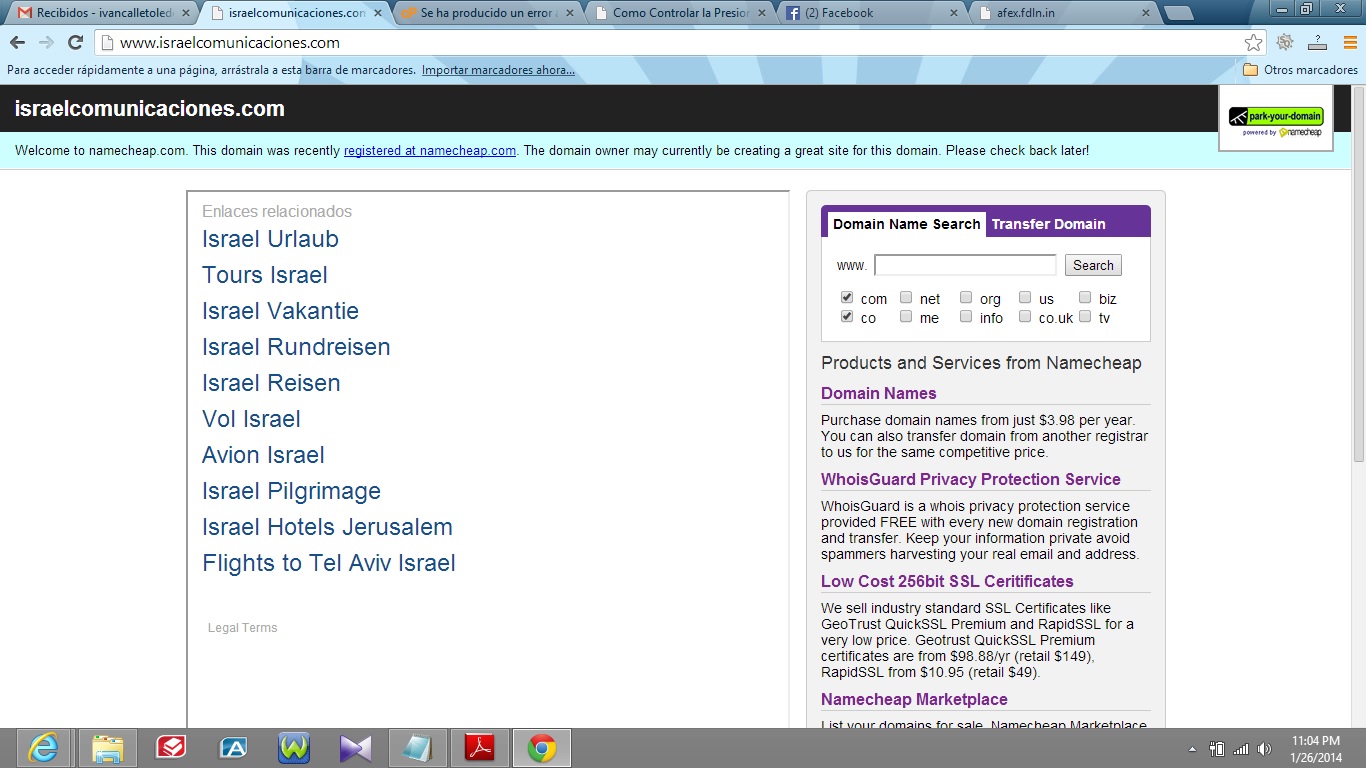The height and width of the screenshot is (768, 1366).
Task: Bookmark this page with the star icon
Action: pyautogui.click(x=1253, y=42)
